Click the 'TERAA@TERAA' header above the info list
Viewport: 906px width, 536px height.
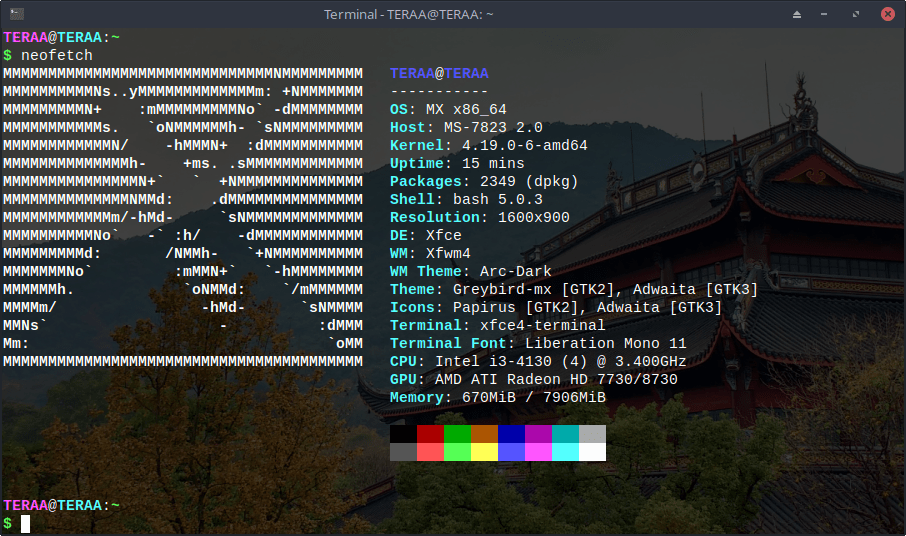tap(439, 73)
